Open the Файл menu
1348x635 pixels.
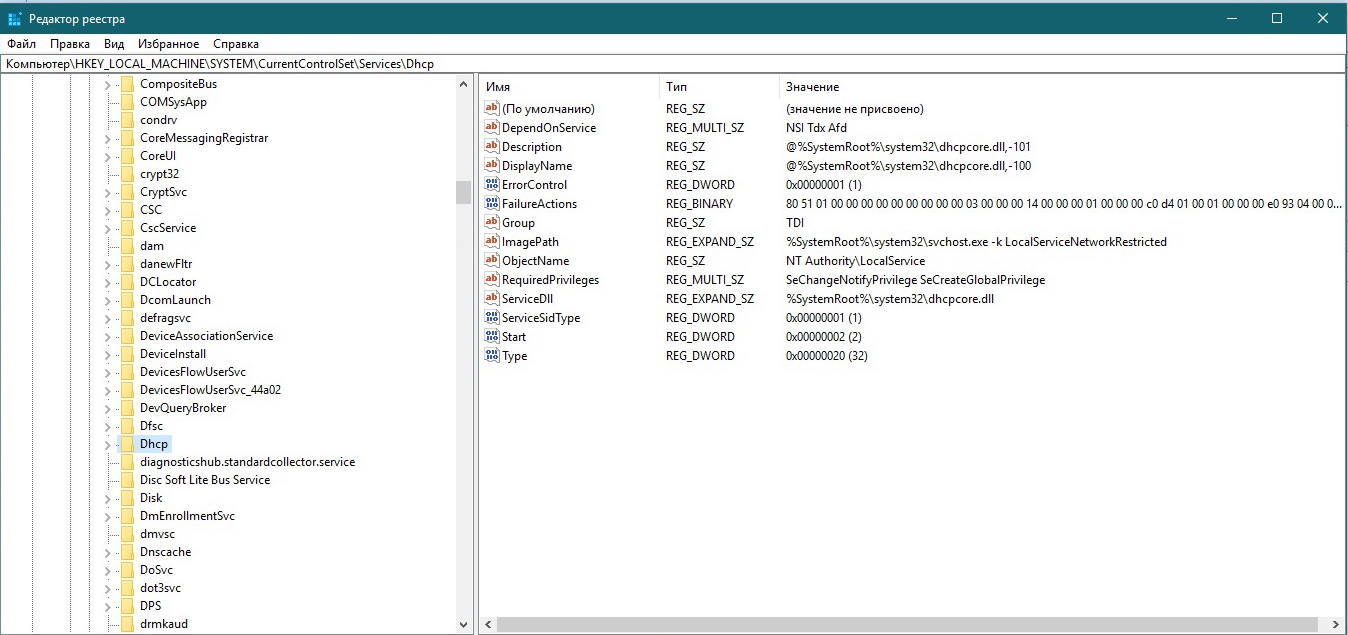point(21,44)
